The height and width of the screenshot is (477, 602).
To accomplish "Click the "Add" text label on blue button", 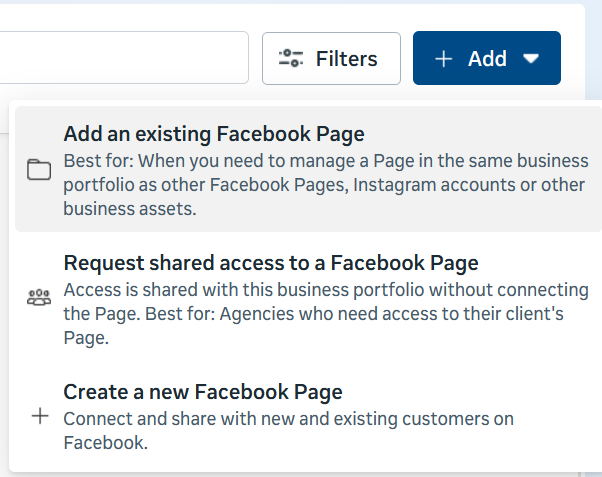I will pyautogui.click(x=487, y=59).
